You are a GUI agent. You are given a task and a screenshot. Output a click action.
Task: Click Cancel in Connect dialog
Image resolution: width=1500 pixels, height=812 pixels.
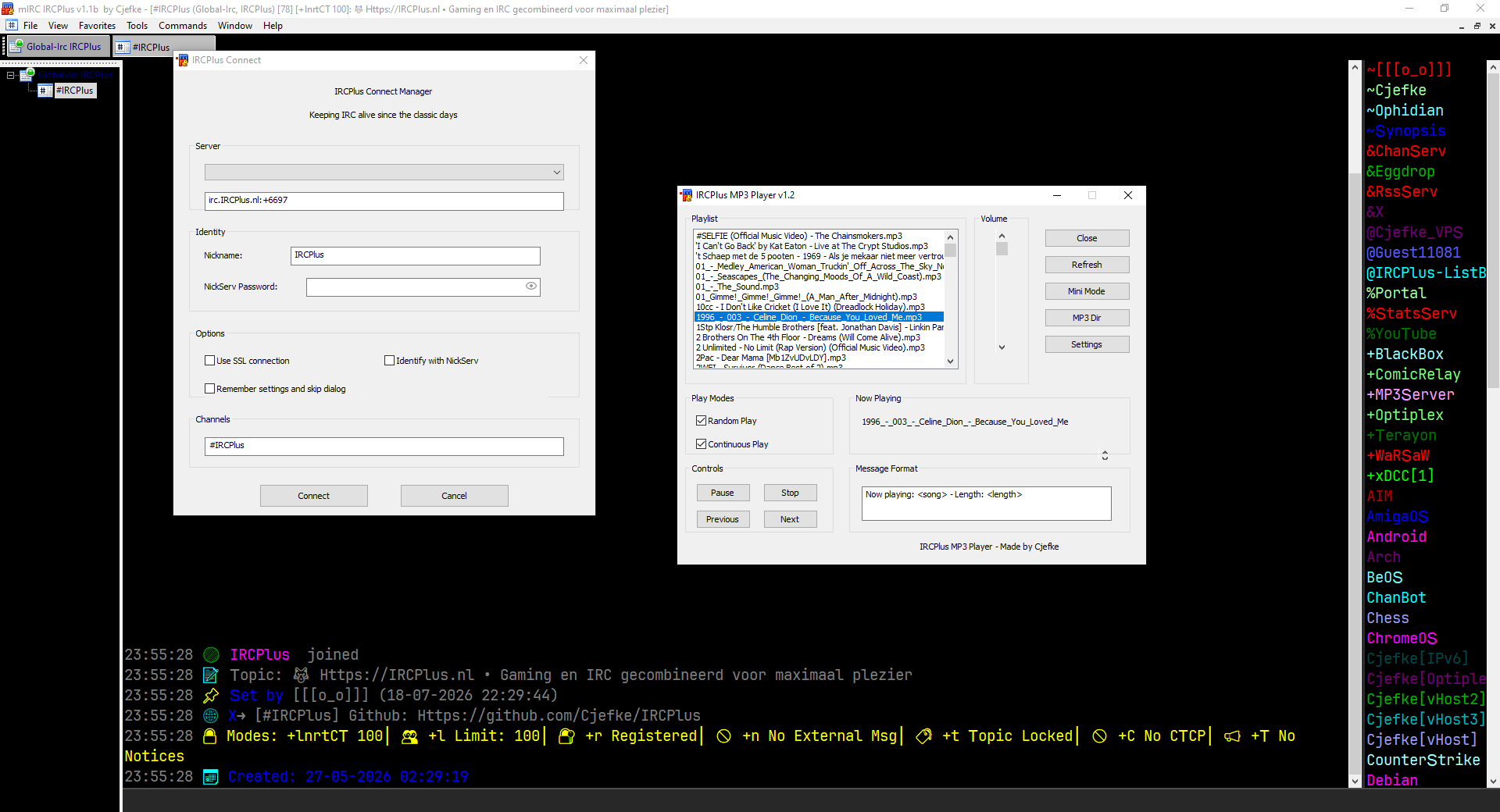pyautogui.click(x=455, y=496)
